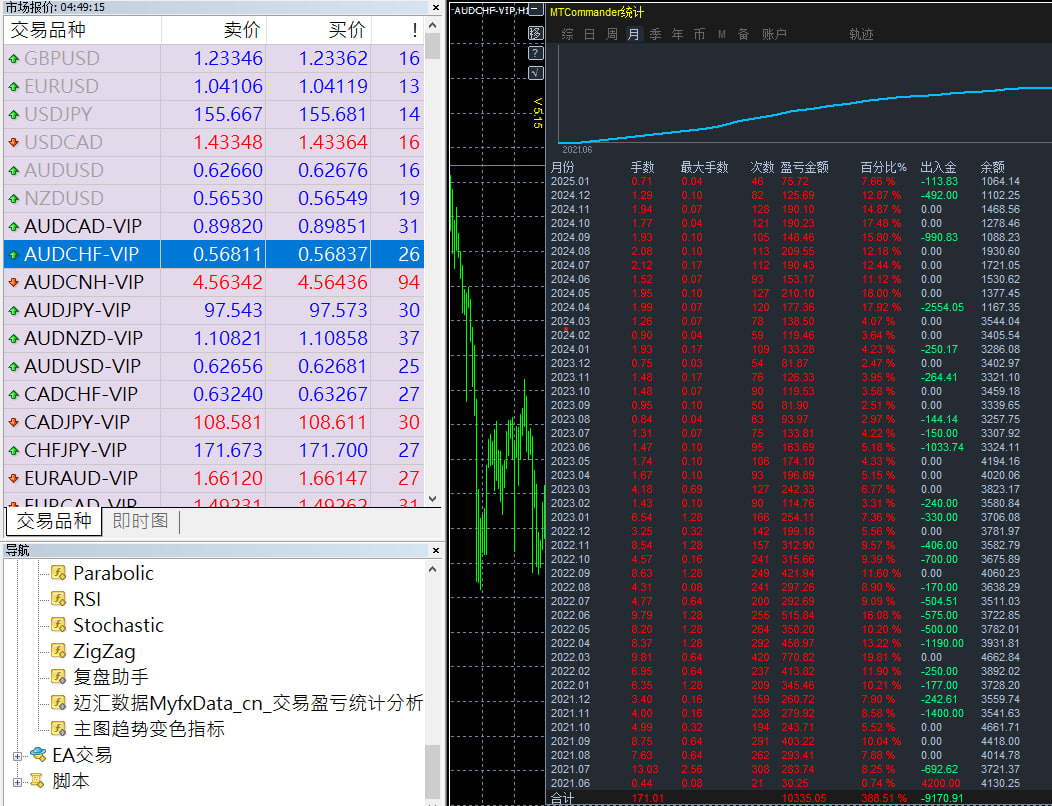This screenshot has width=1052, height=806.
Task: Expand the 脚本 tree node
Action: coord(17,782)
